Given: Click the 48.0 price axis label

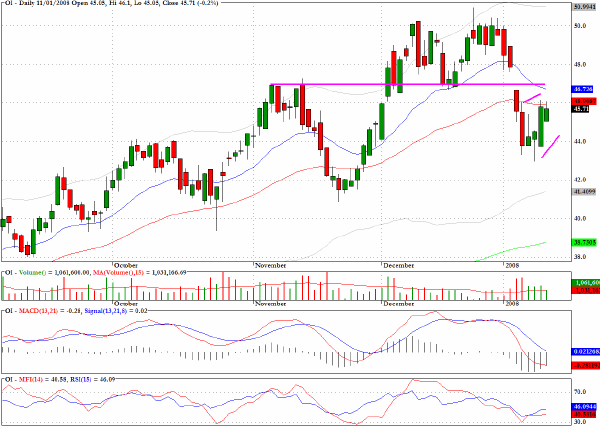Looking at the screenshot, I should click(580, 64).
